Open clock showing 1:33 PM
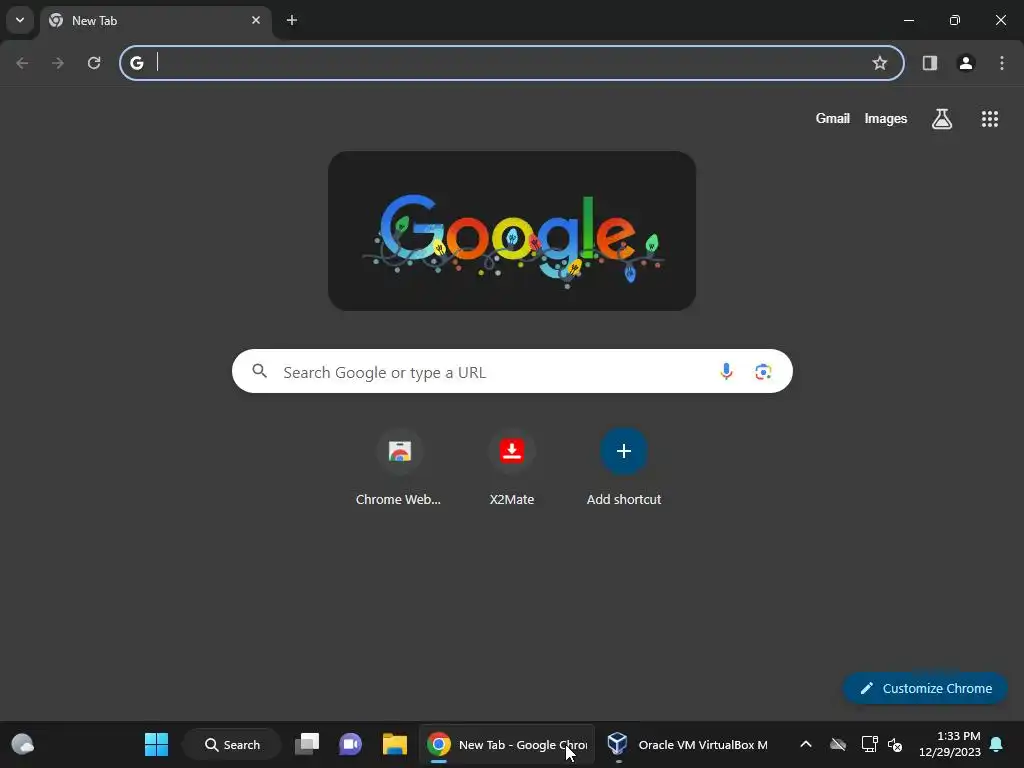The image size is (1024, 768). coord(950,744)
